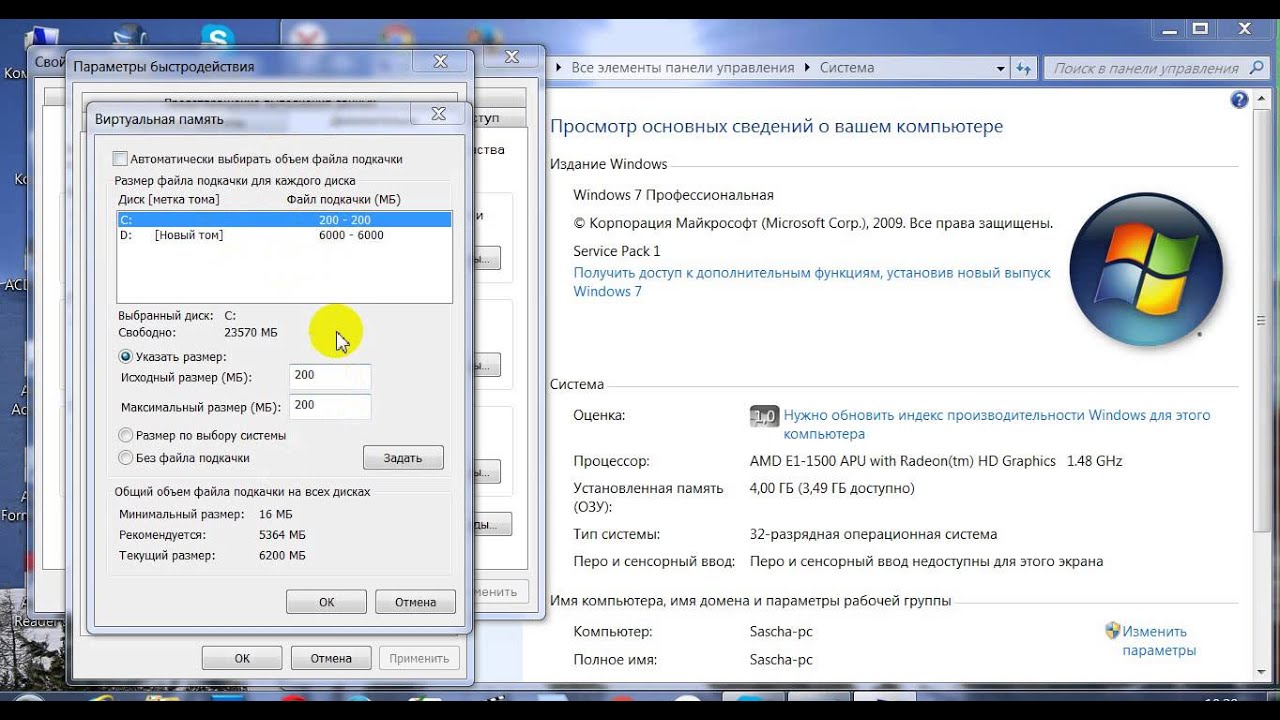Screen dimensions: 1280x720
Task: Click the current size value 6200 МБ
Action: pyautogui.click(x=282, y=555)
